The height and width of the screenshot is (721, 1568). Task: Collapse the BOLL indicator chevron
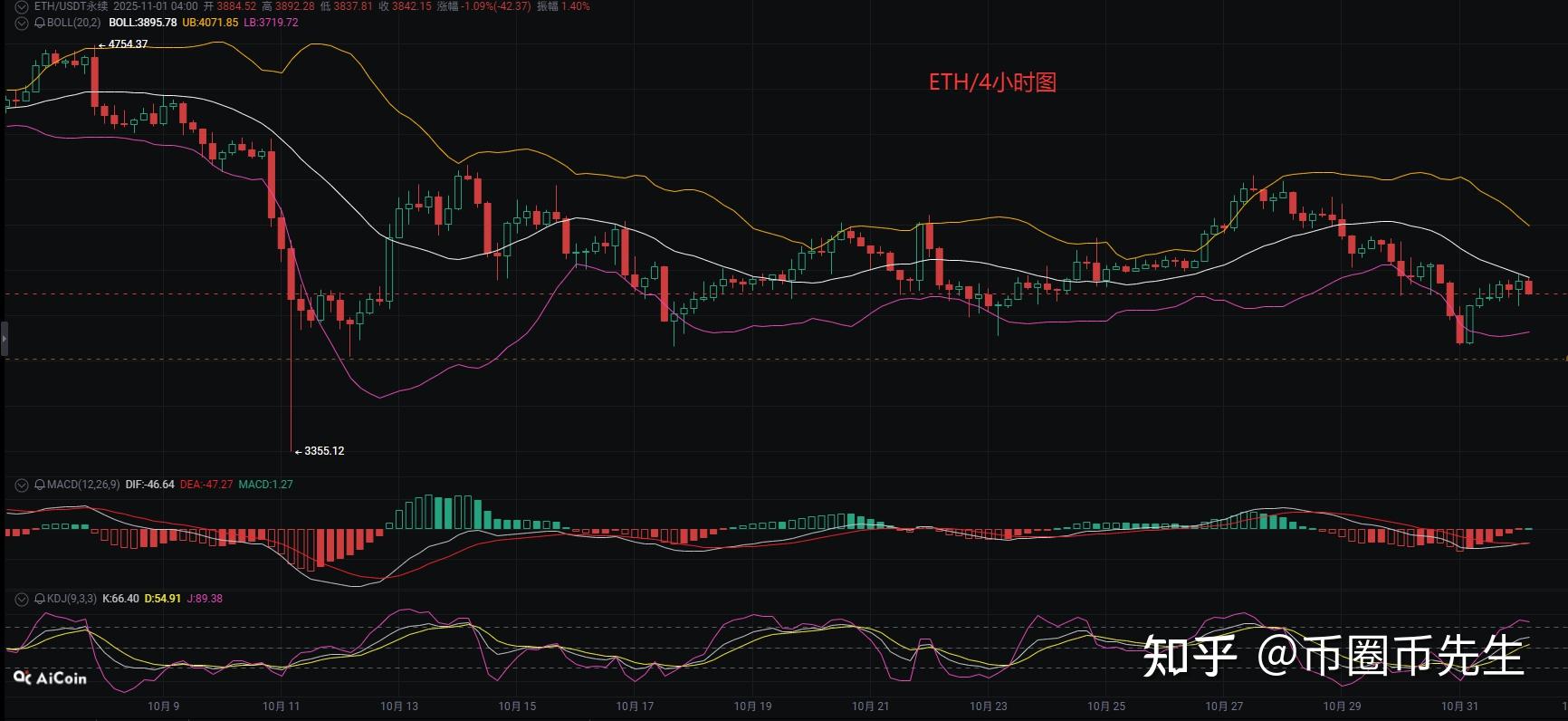(22, 23)
